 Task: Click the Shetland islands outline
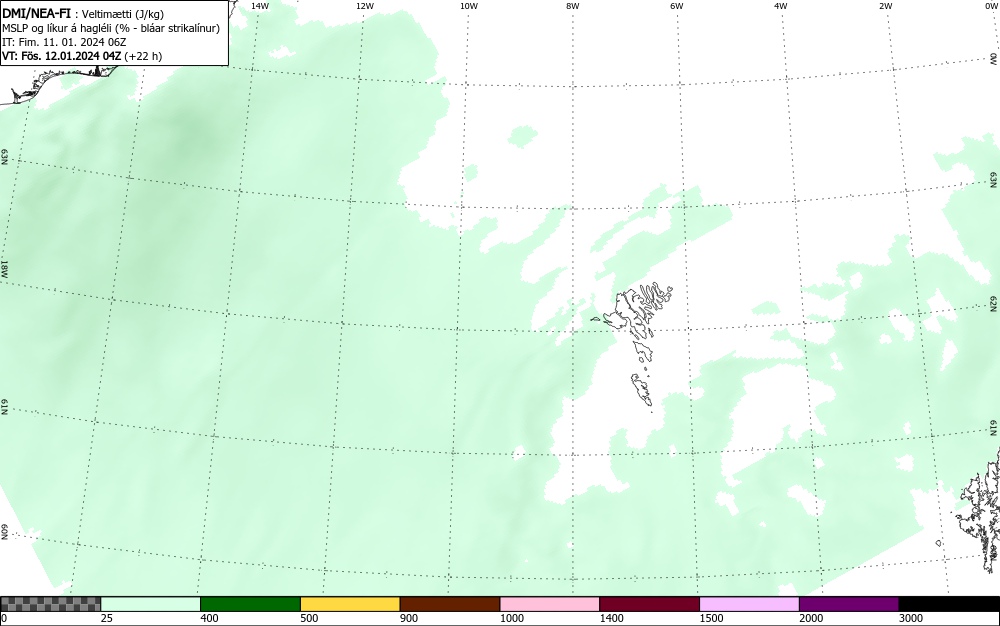[979, 510]
